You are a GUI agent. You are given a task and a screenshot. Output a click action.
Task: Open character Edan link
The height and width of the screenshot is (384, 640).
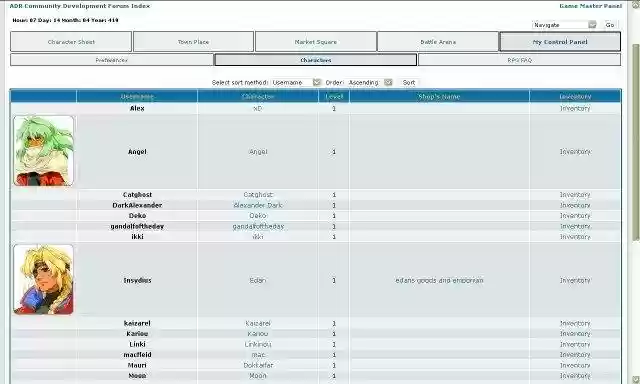pos(258,281)
